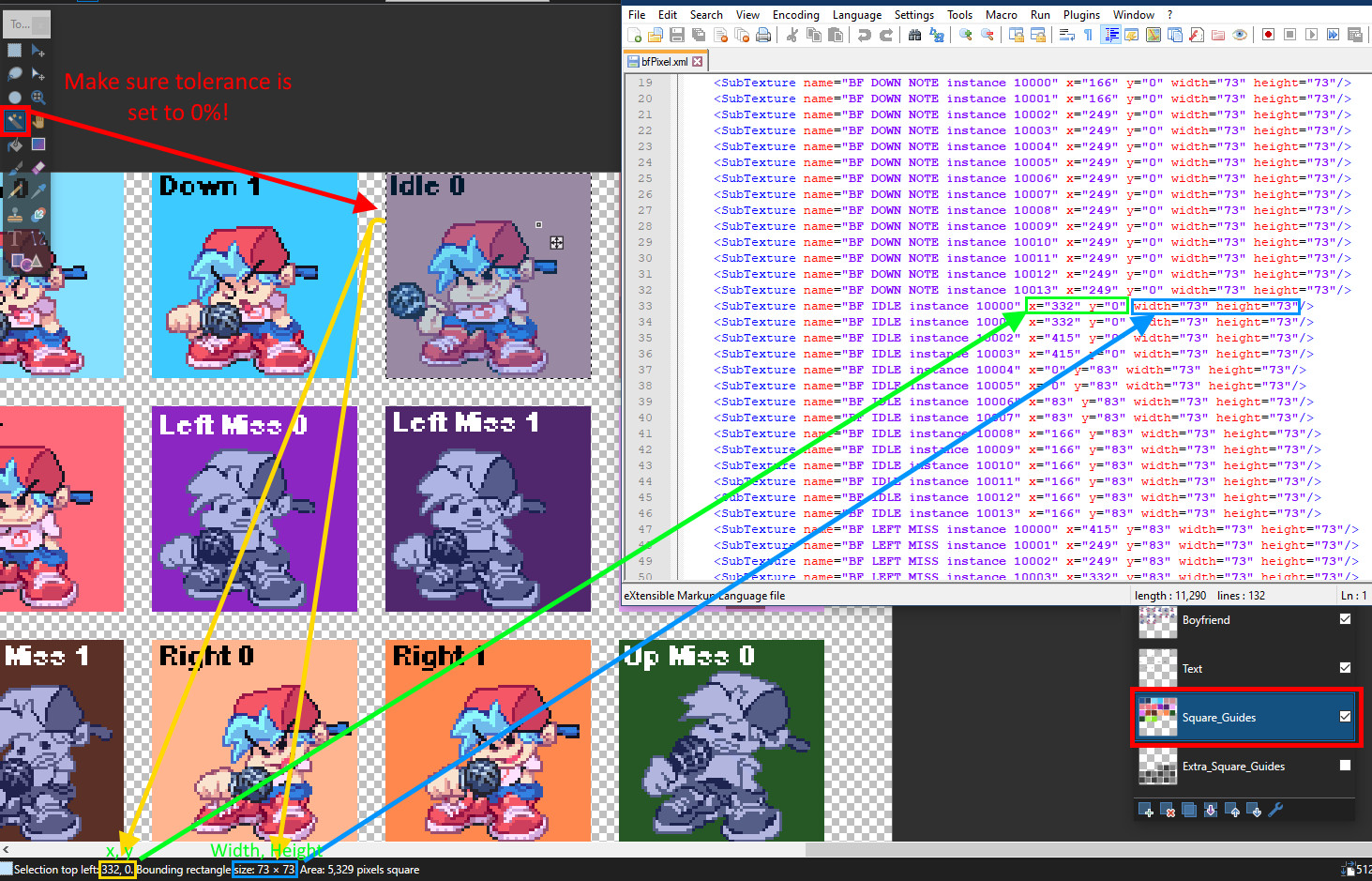Select the Pan hand tool
The image size is (1372, 881).
(38, 121)
